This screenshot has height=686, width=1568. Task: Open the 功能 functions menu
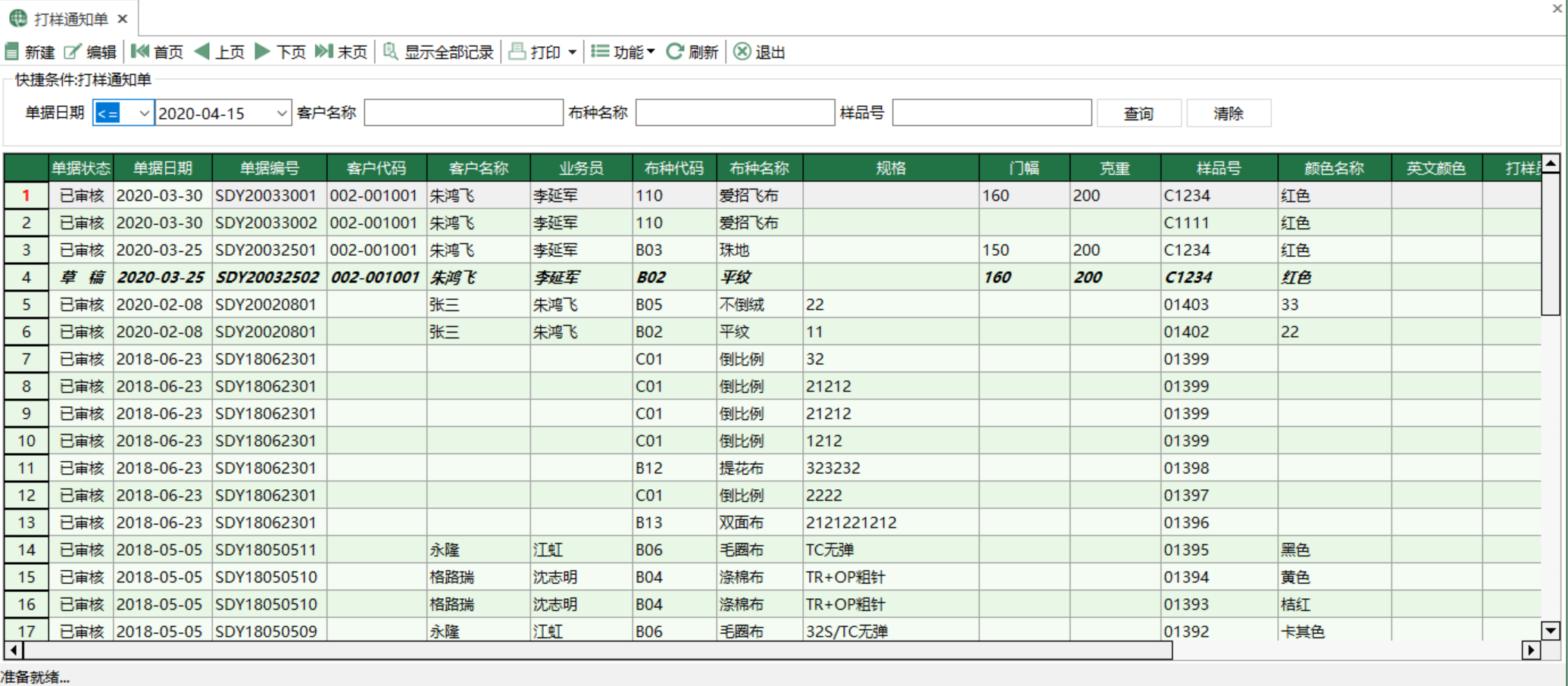pos(623,51)
